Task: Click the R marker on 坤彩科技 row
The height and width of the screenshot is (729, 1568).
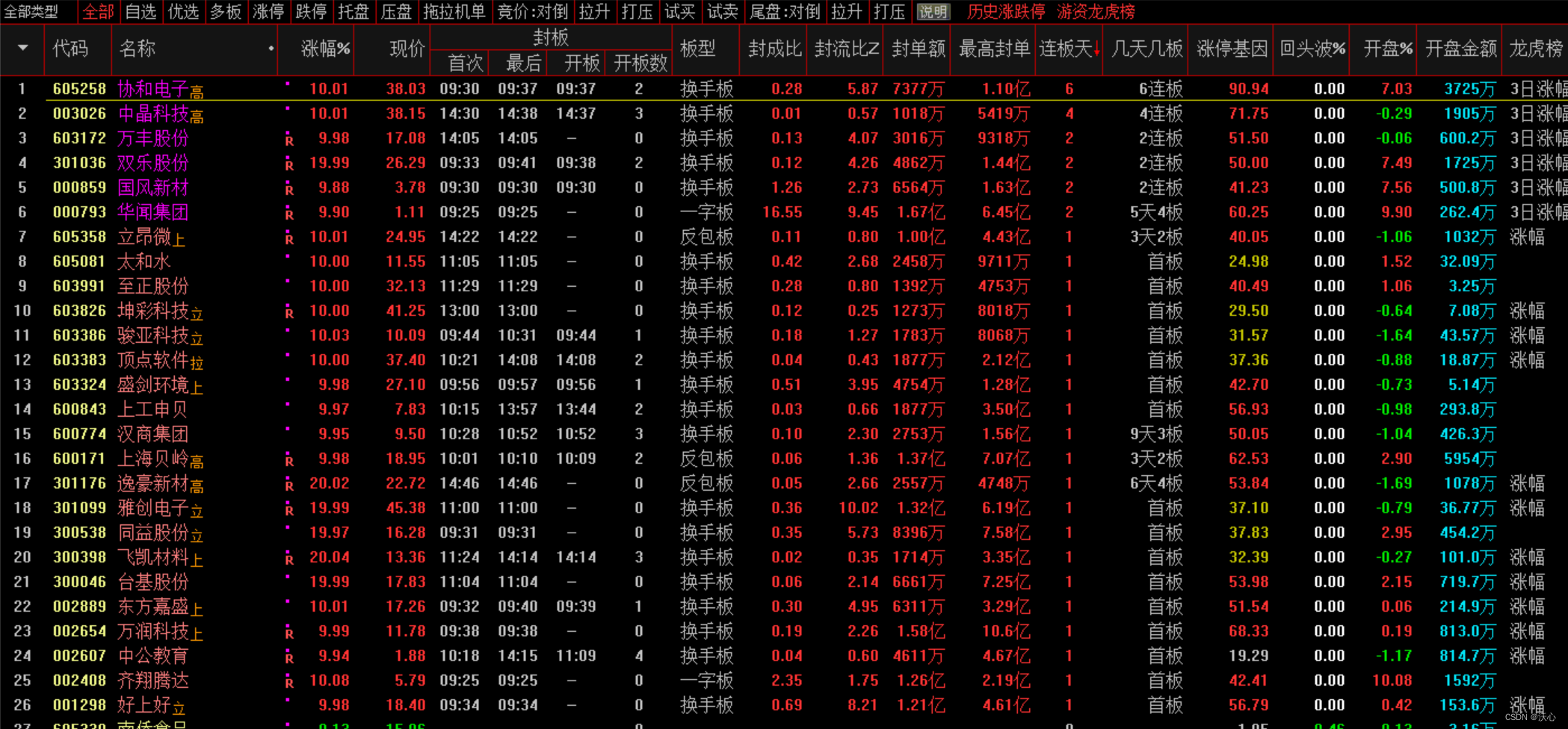Action: point(289,312)
